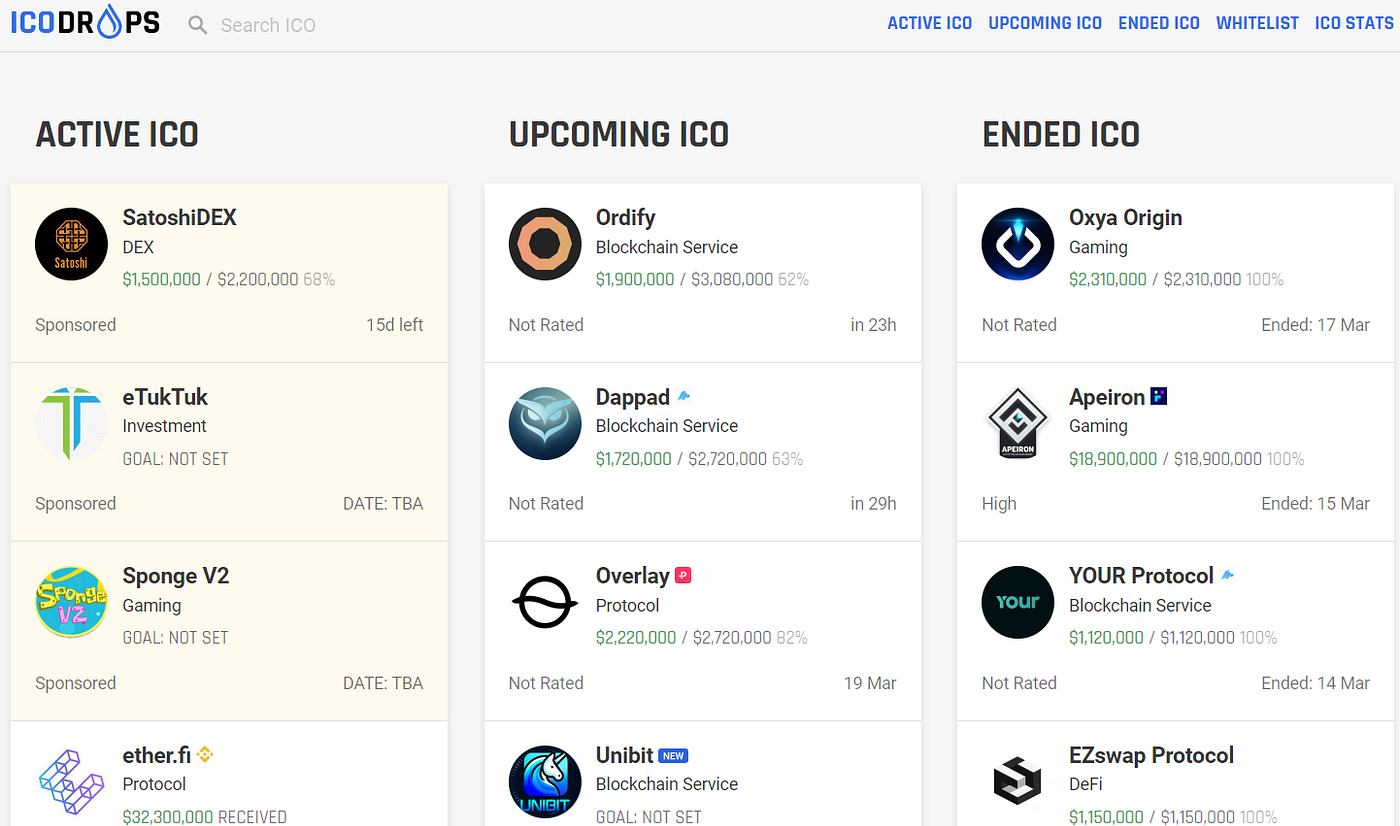Screen dimensions: 1400x826
Task: Open the Sponge V2 logo thumbnail
Action: [x=71, y=602]
